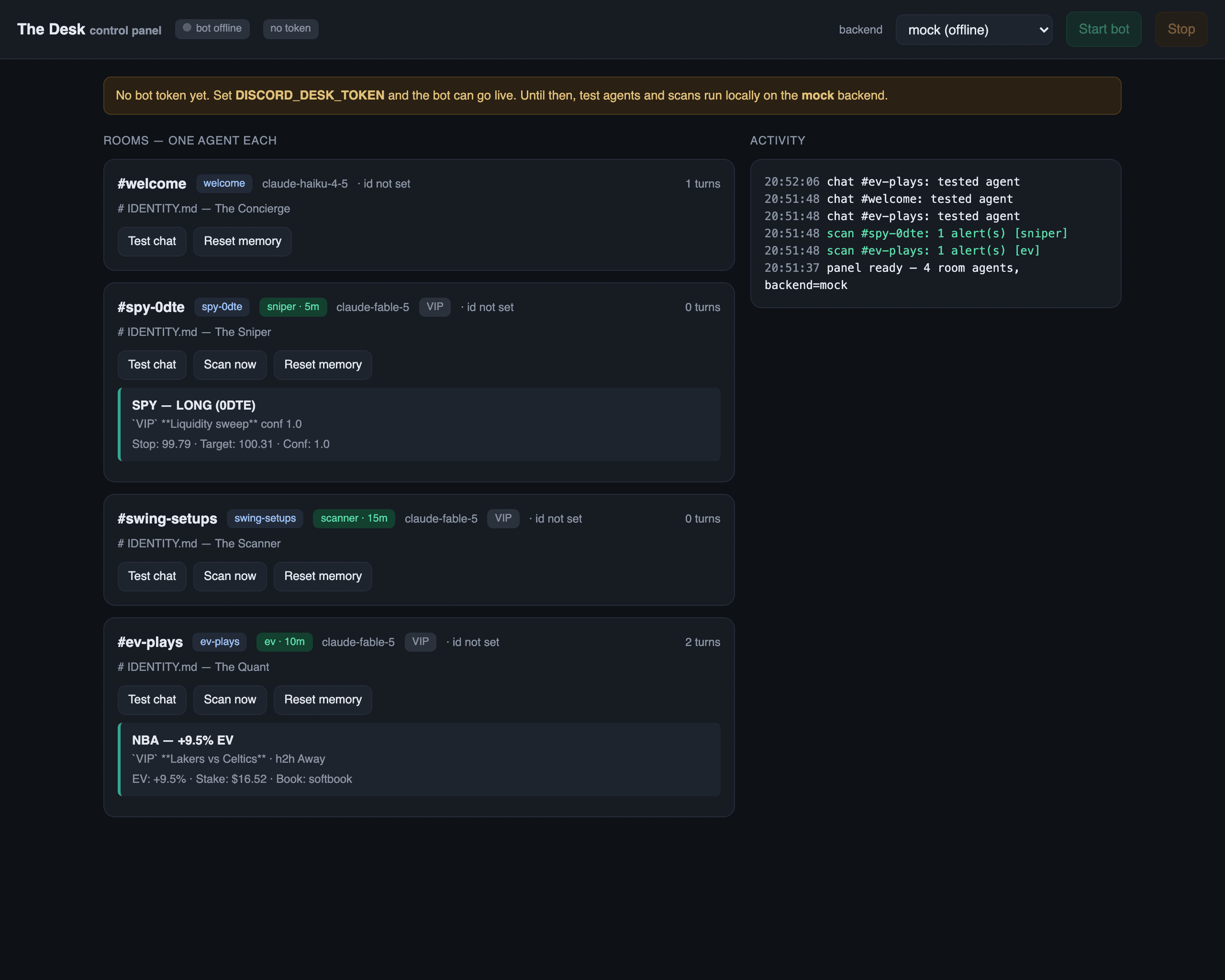
Task: Click the SPY — LONG (0DTE) alert title
Action: click(x=193, y=405)
